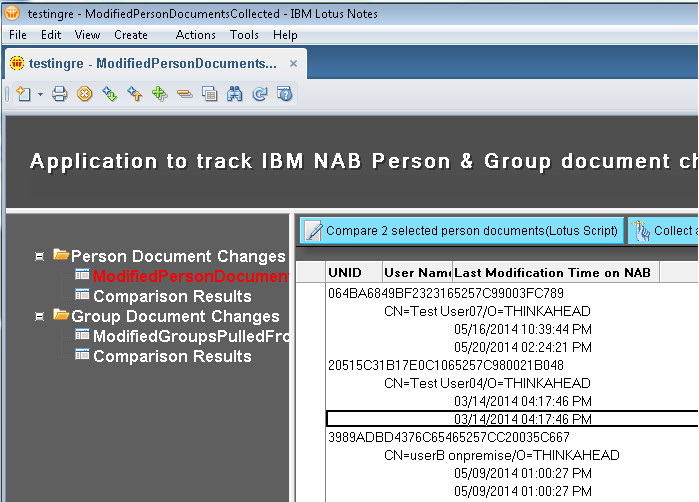The height and width of the screenshot is (502, 699).
Task: Click the context Help toolbar icon
Action: click(x=284, y=94)
